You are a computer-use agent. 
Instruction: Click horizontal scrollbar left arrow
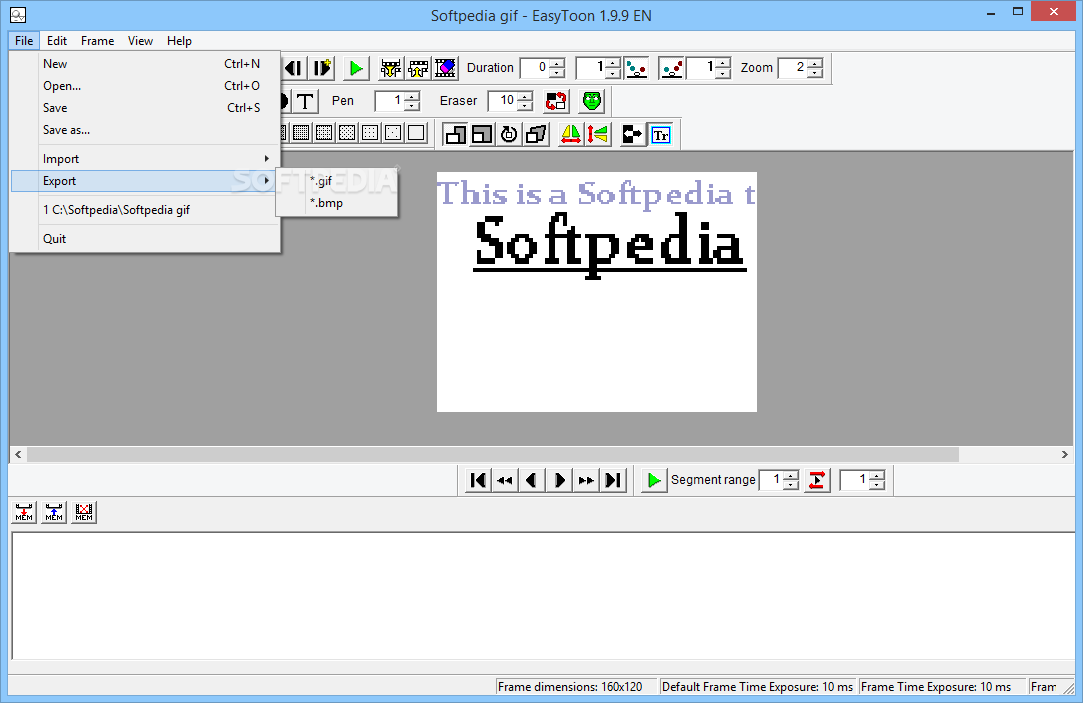18,454
